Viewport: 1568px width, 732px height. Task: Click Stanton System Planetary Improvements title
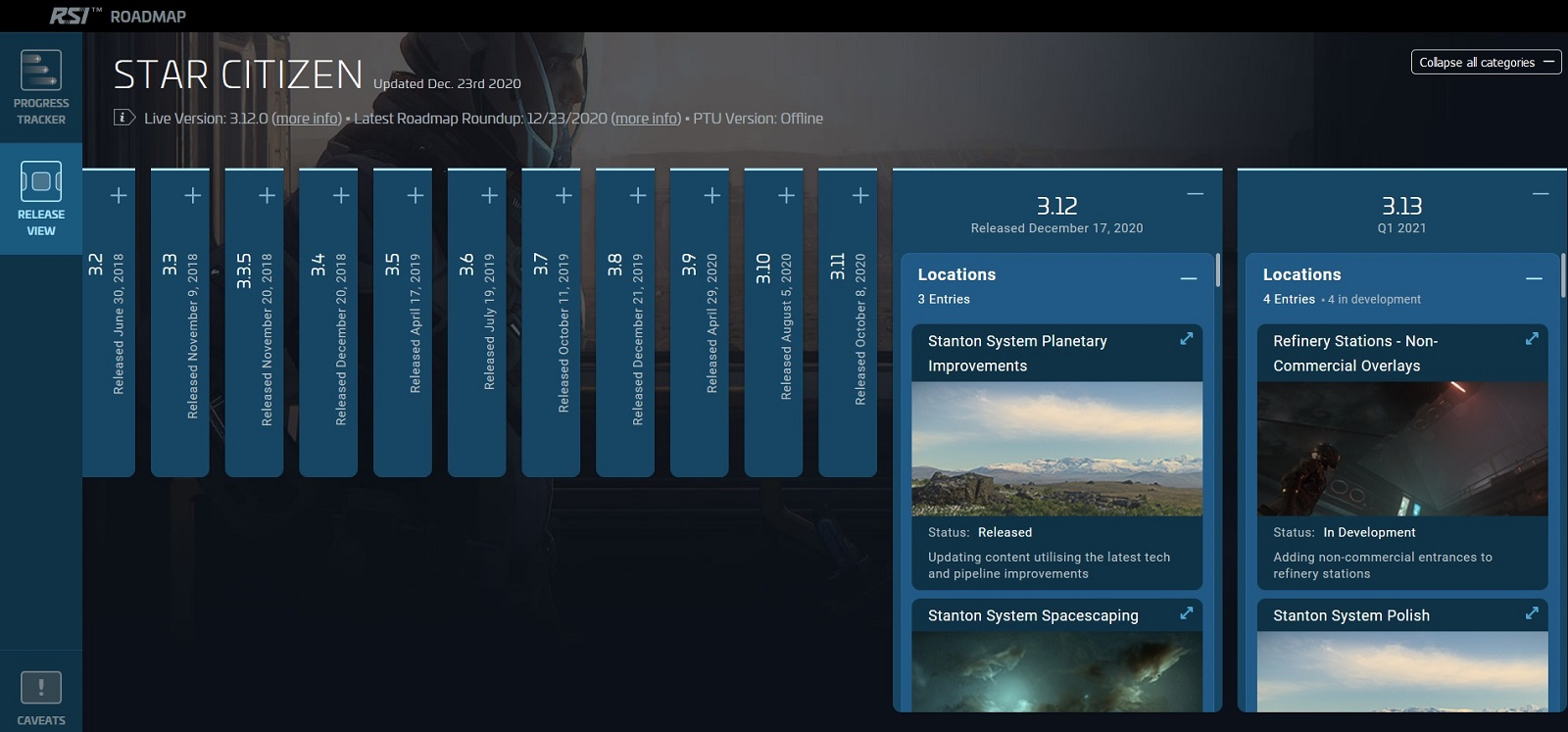point(1017,354)
